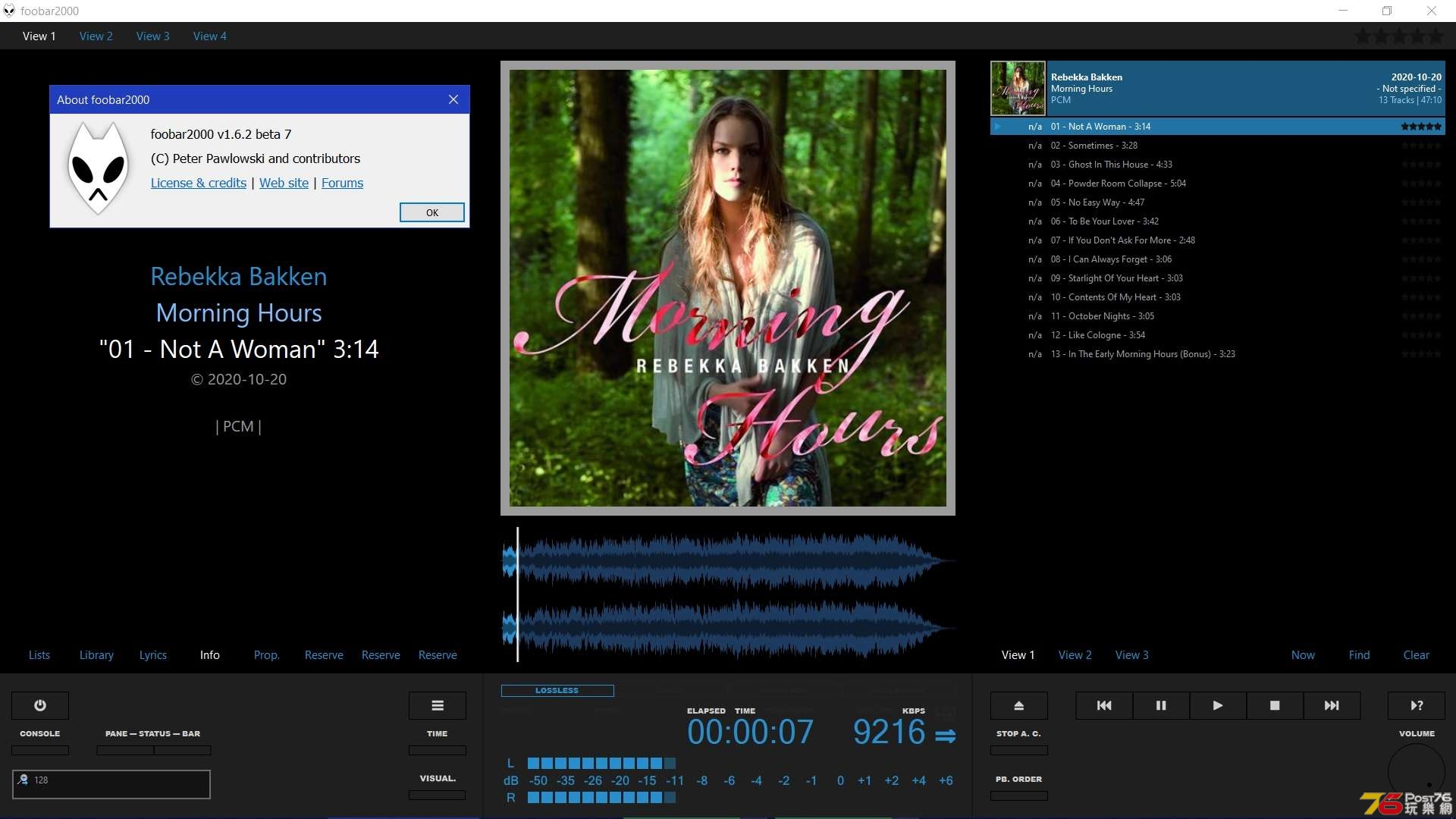
Task: Click the search magnifier icon in the search box
Action: [24, 780]
